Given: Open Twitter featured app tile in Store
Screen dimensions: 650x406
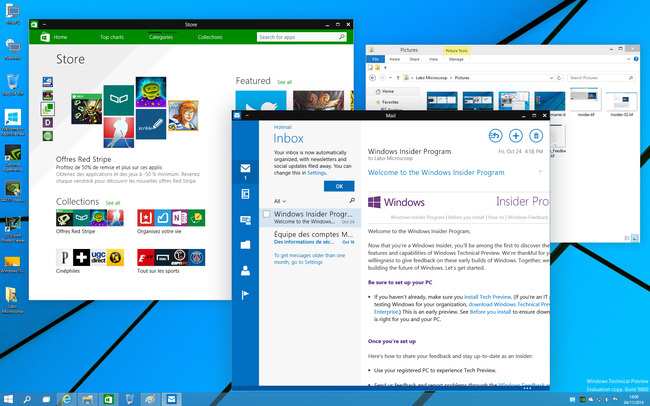Looking at the screenshot, I should coord(261,101).
